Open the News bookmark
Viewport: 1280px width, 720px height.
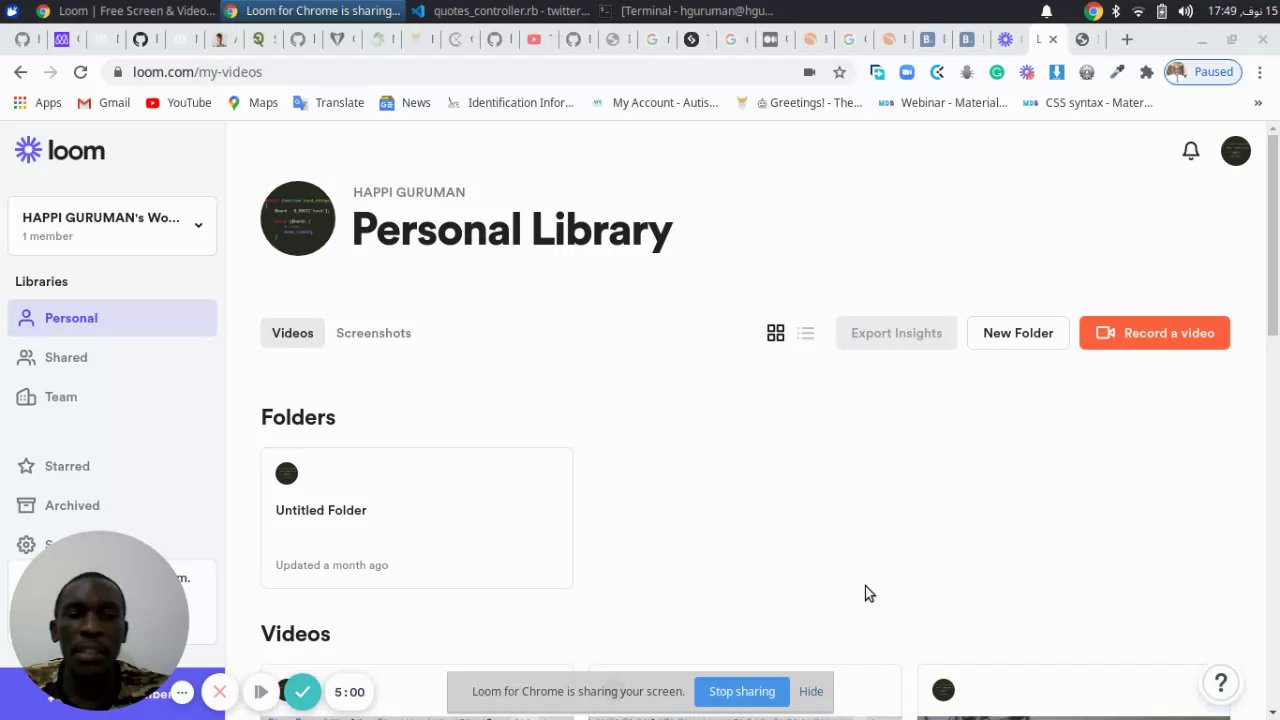click(405, 103)
